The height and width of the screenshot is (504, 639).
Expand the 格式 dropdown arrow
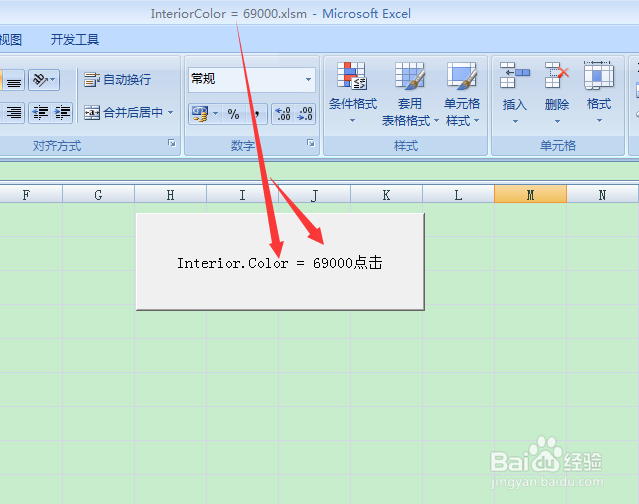coord(599,121)
